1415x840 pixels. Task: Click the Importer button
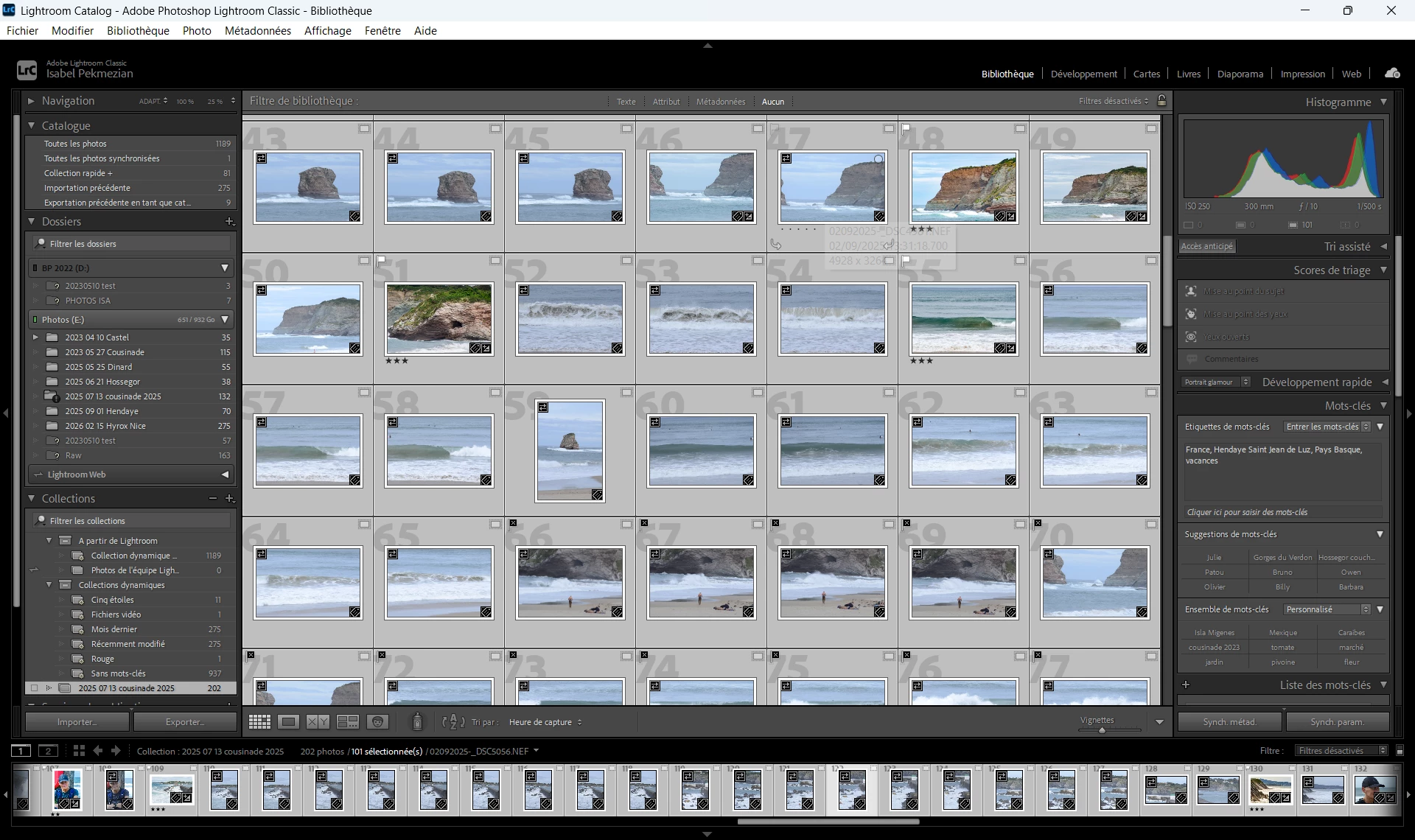click(77, 722)
